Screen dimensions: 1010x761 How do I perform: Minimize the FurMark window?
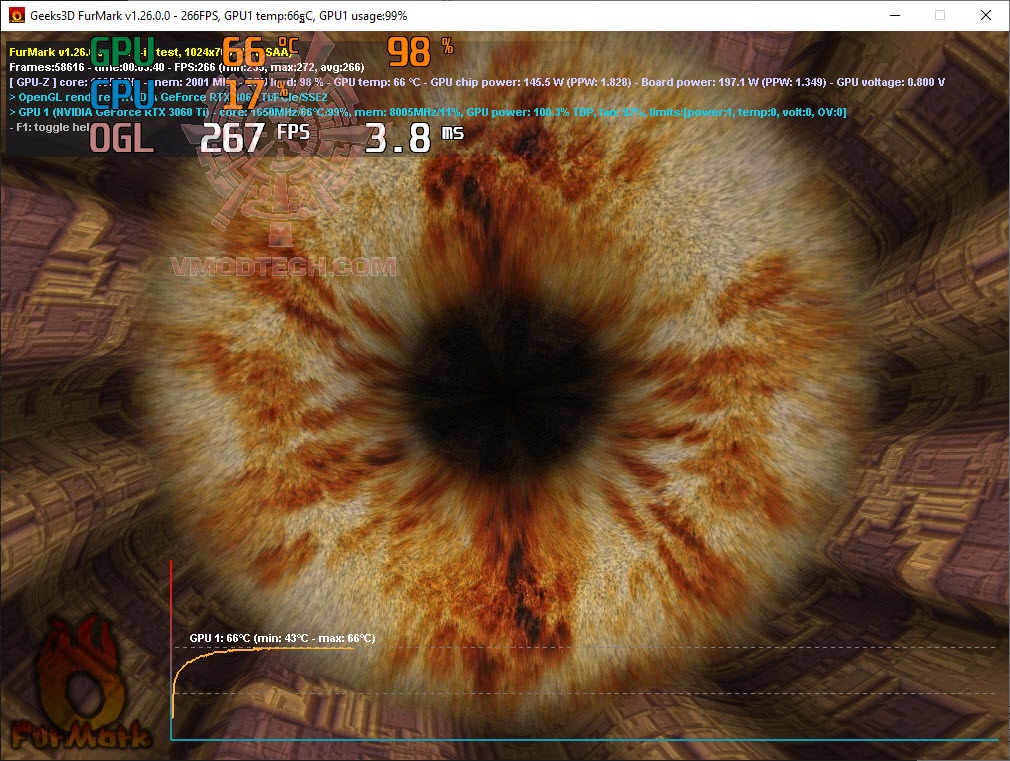[x=895, y=15]
